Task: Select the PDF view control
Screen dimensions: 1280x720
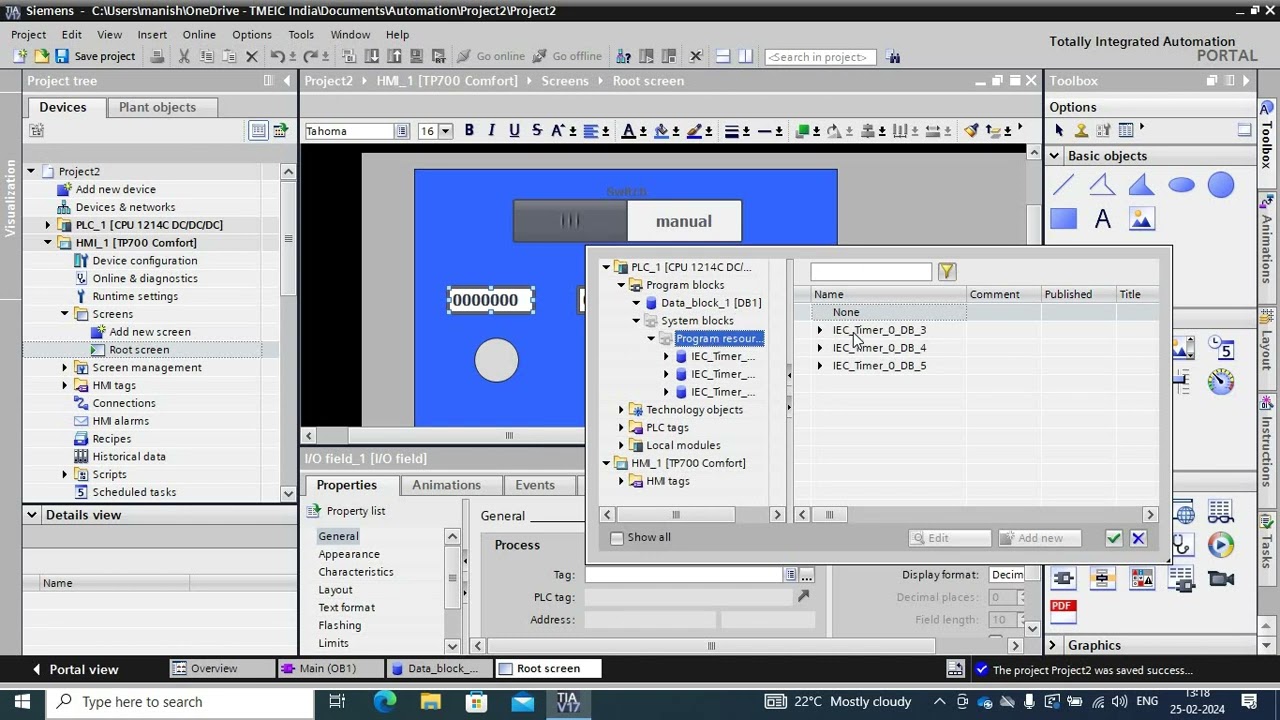Action: [x=1063, y=611]
